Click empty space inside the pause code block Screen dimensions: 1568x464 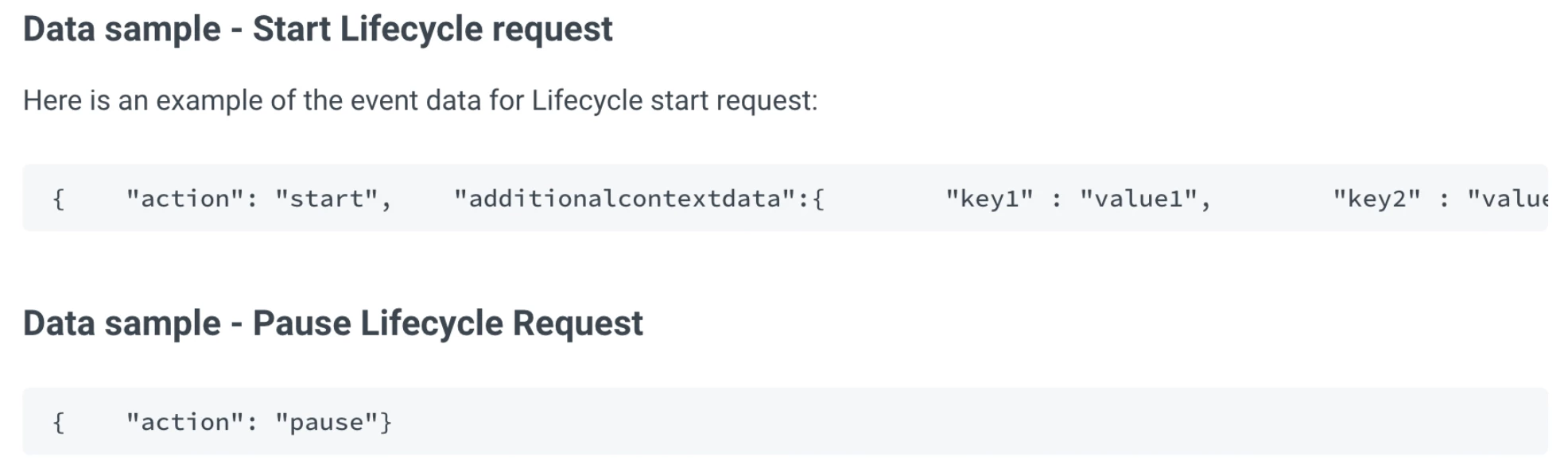(954, 422)
